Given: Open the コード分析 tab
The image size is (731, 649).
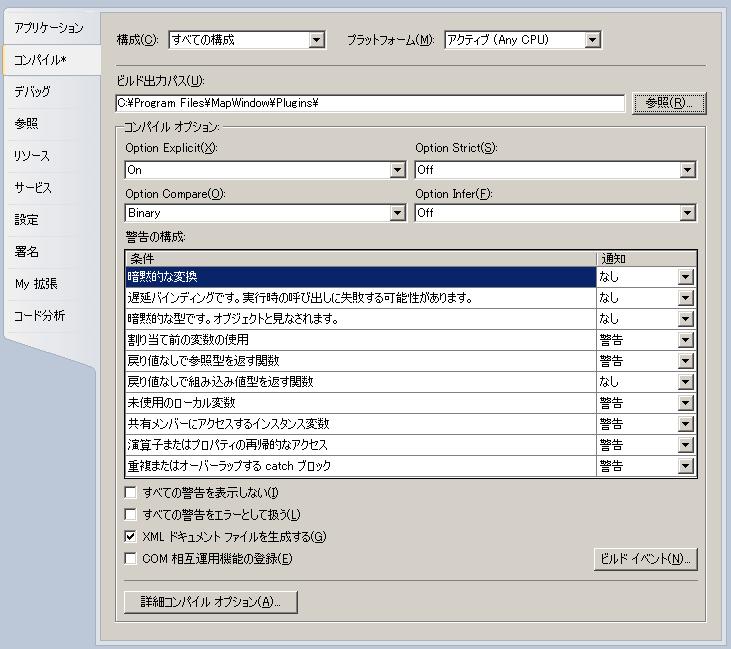Looking at the screenshot, I should coord(39,316).
